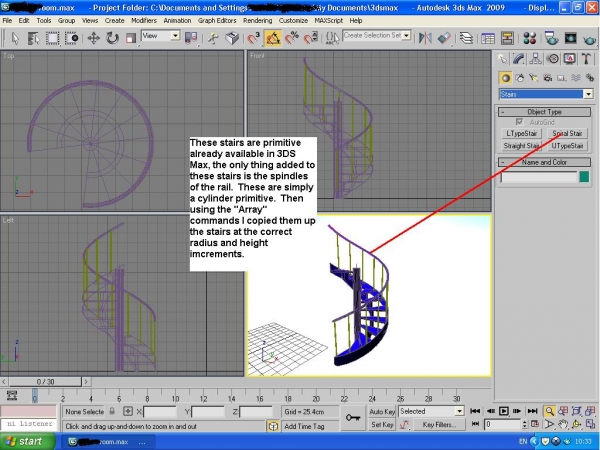Select Geometry category sphere icon

point(505,78)
